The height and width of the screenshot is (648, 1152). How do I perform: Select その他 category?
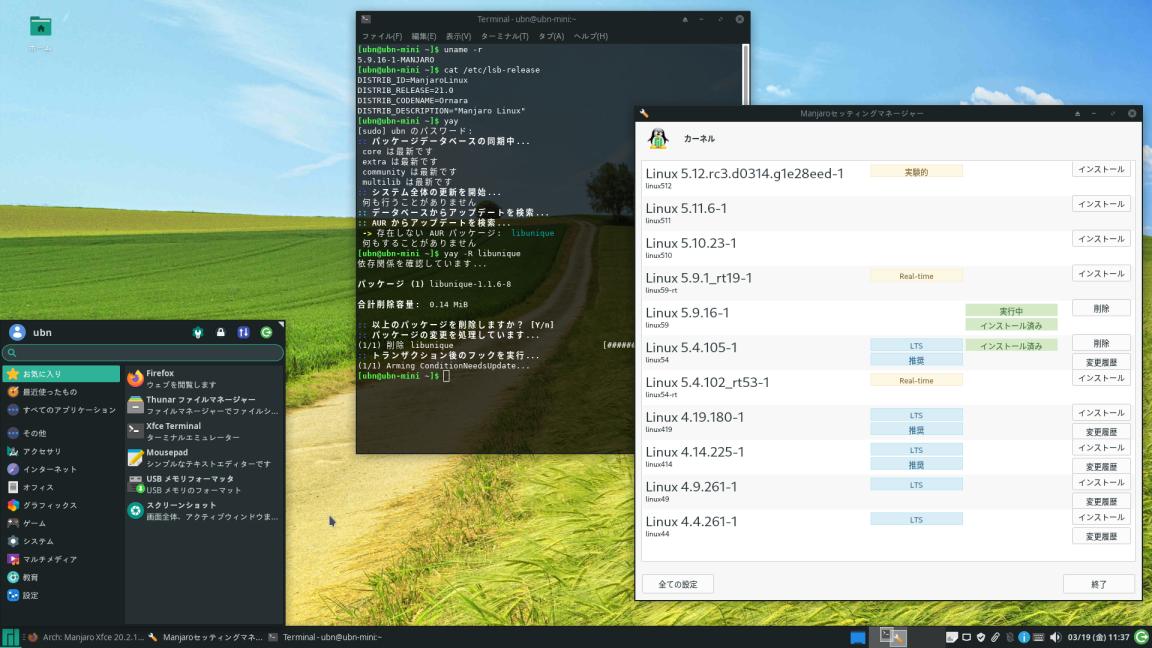pos(62,433)
